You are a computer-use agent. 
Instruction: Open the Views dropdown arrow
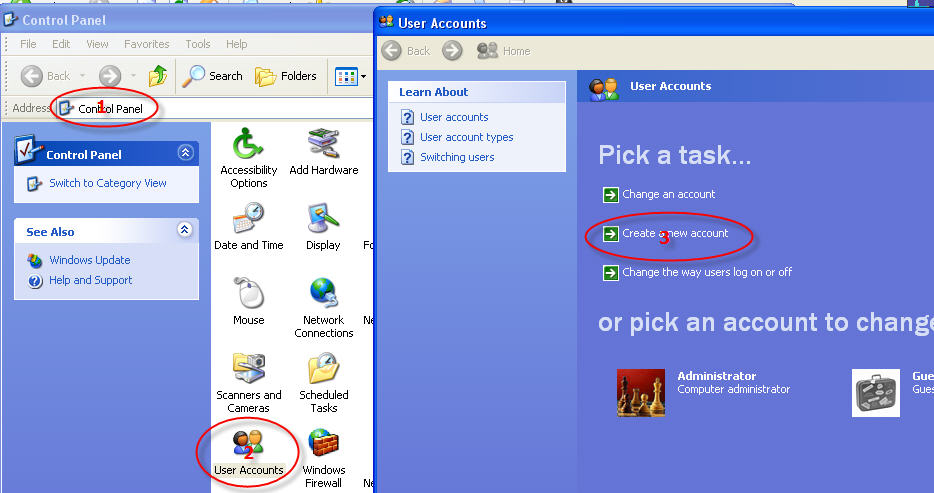pos(363,76)
